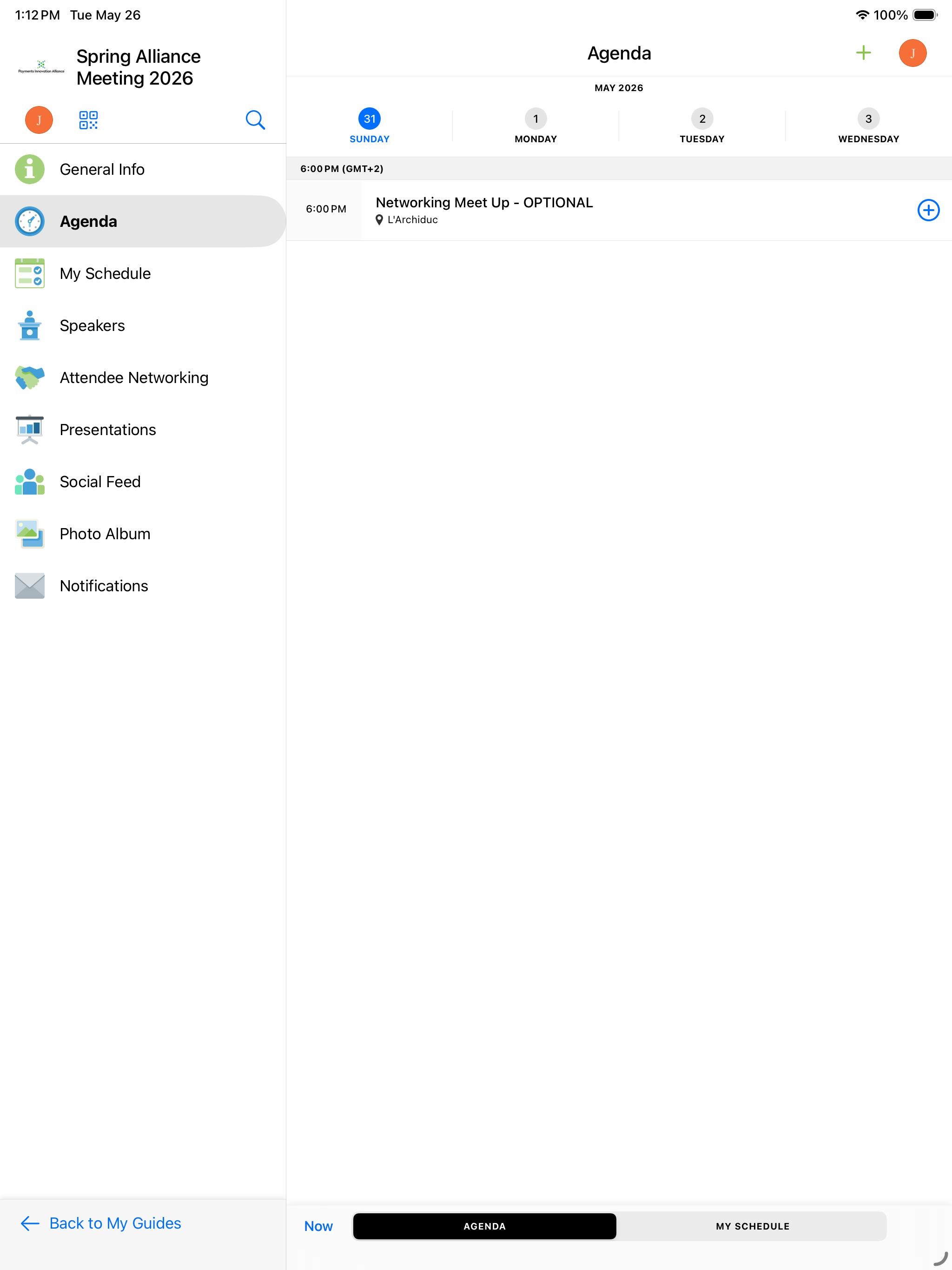Click the Attendee Networking handshake icon
Image resolution: width=952 pixels, height=1270 pixels.
30,378
